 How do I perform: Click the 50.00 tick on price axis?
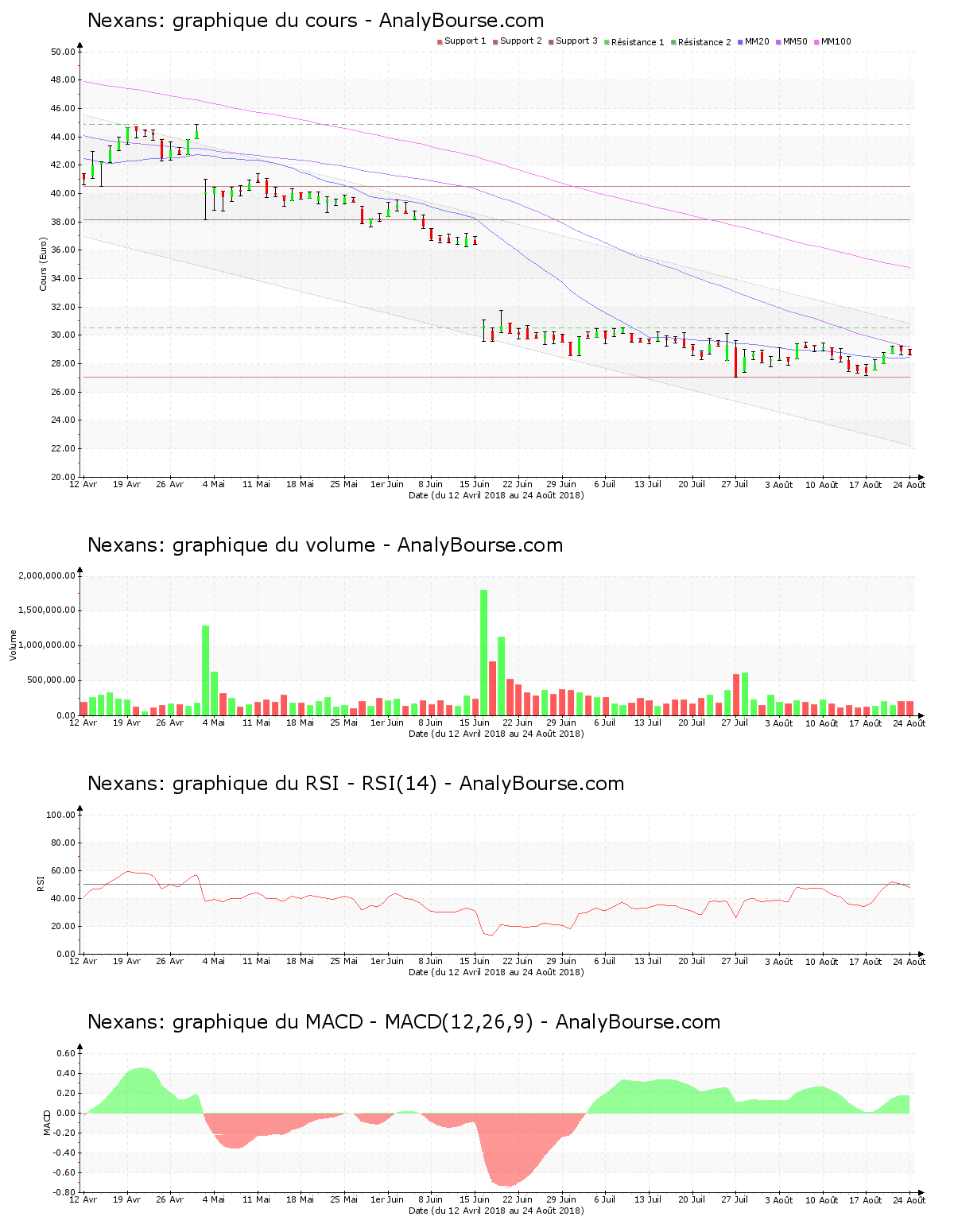point(63,52)
